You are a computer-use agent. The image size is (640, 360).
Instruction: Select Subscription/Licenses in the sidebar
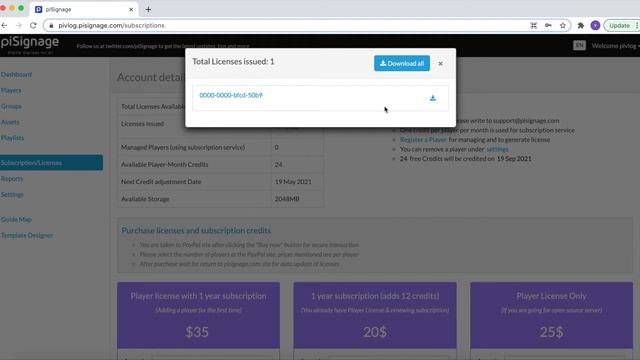pos(51,162)
